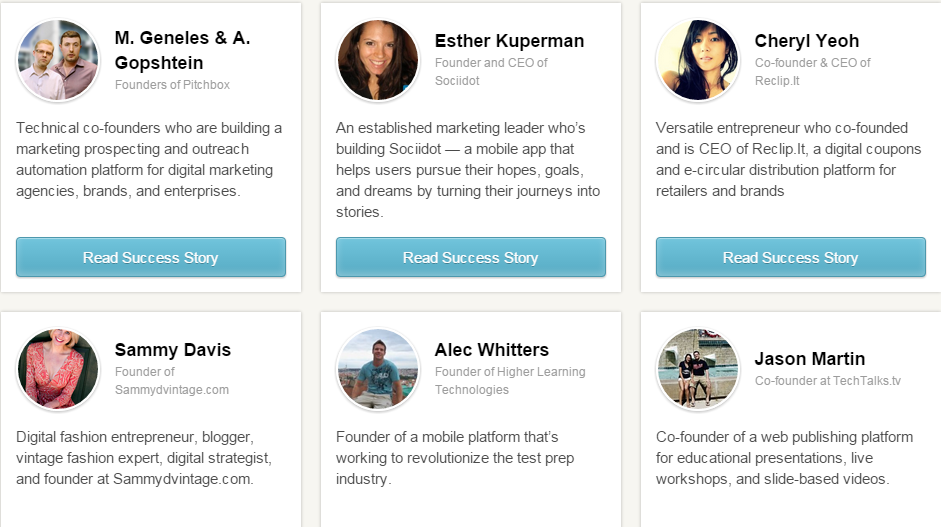This screenshot has height=527, width=941.
Task: Click "Founder of Sammydvintage.com" subtitle
Action: (x=172, y=381)
